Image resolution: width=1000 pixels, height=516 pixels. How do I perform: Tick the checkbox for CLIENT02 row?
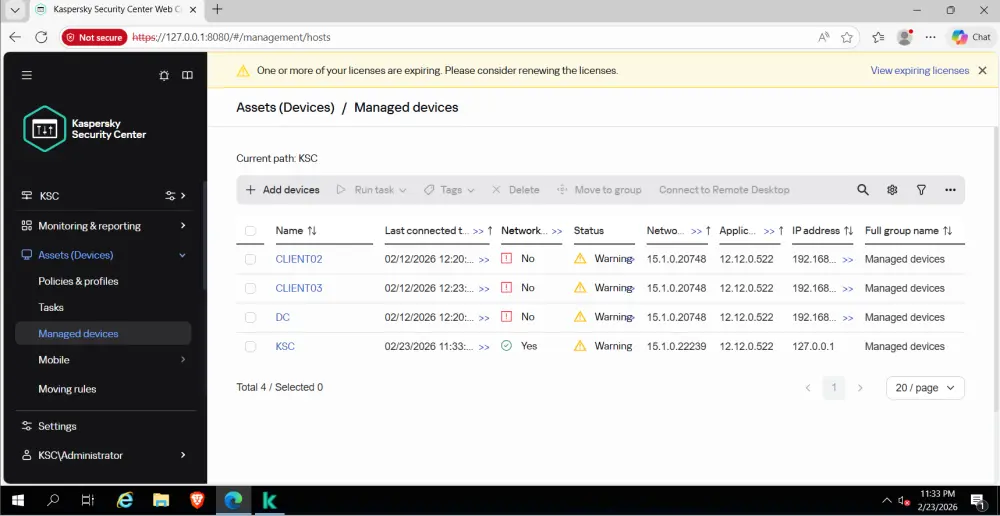click(251, 259)
